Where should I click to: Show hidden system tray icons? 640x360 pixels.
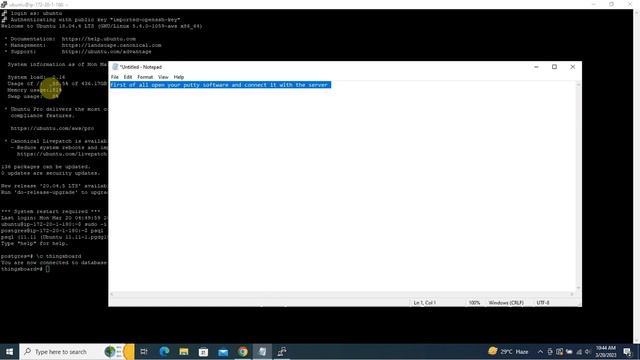pyautogui.click(x=540, y=352)
